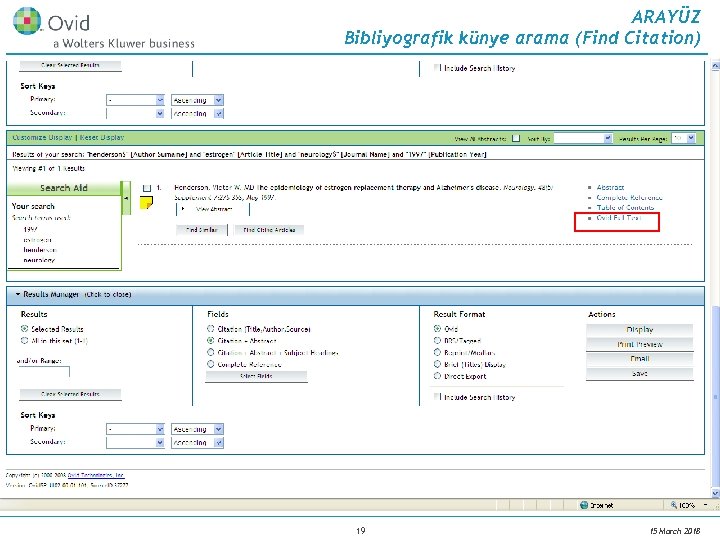Select the Selected Results radio button
Screen dimensions: 720x540
[24, 329]
